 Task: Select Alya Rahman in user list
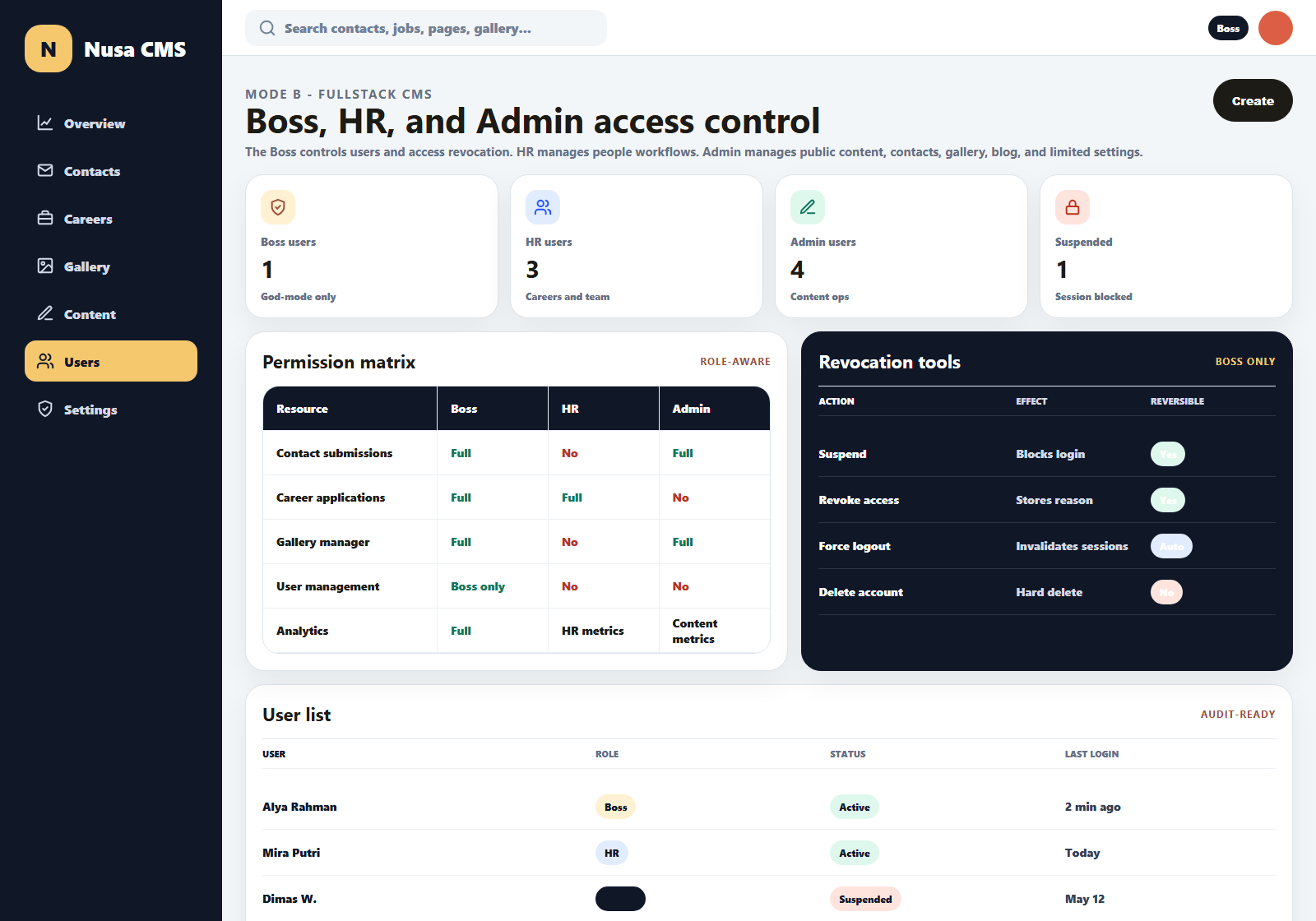299,807
